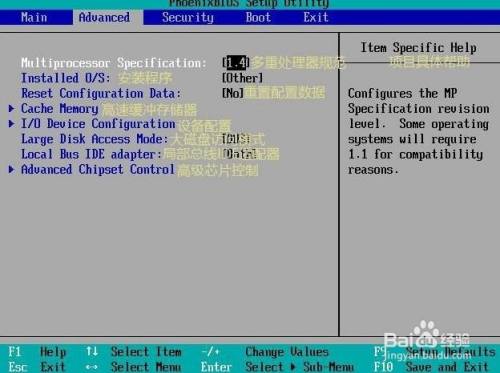Click the up-down arrows Select Item icon
This screenshot has height=373, width=500.
[x=92, y=351]
